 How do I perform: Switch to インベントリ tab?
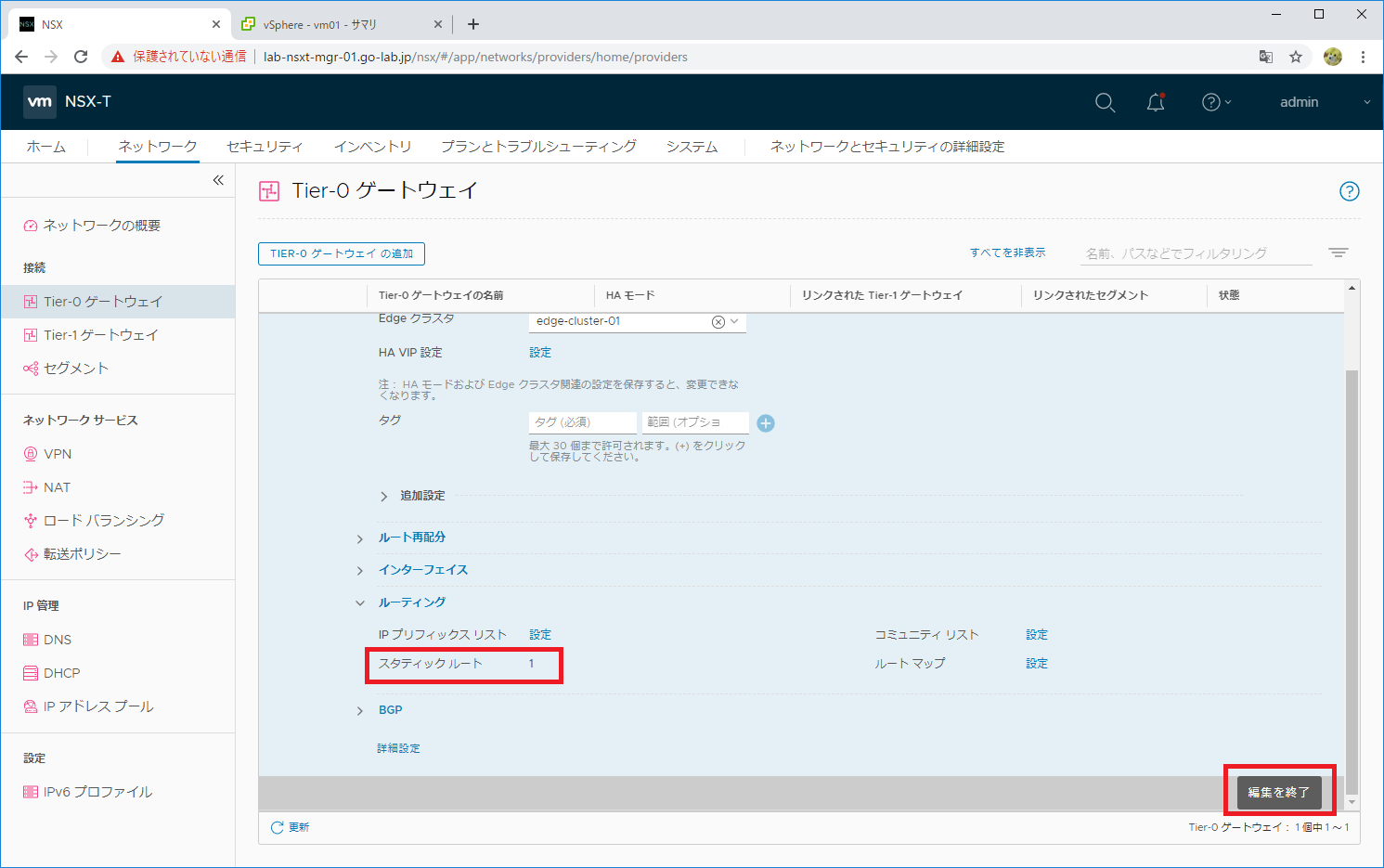point(373,147)
